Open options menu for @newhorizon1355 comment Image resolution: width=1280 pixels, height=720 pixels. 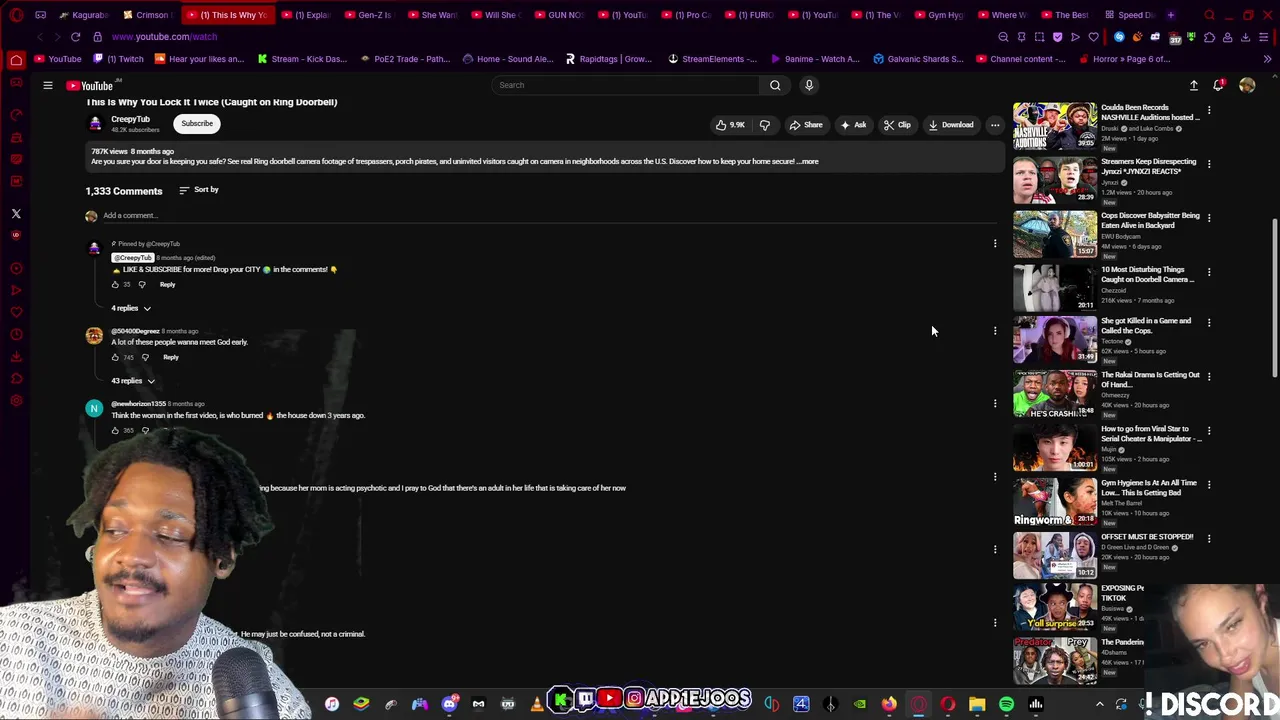point(995,404)
